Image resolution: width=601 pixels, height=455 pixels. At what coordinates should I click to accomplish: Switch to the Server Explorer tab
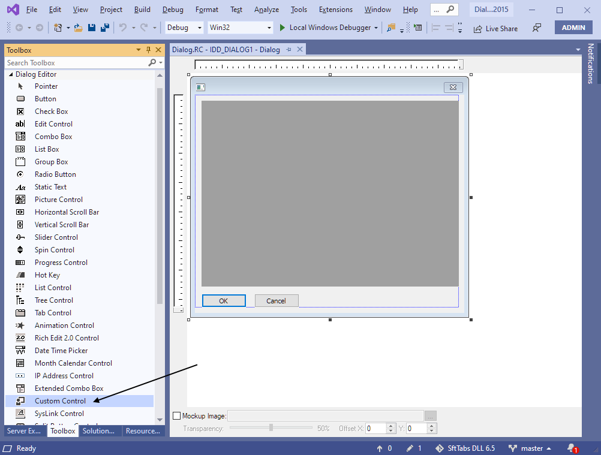pos(24,431)
